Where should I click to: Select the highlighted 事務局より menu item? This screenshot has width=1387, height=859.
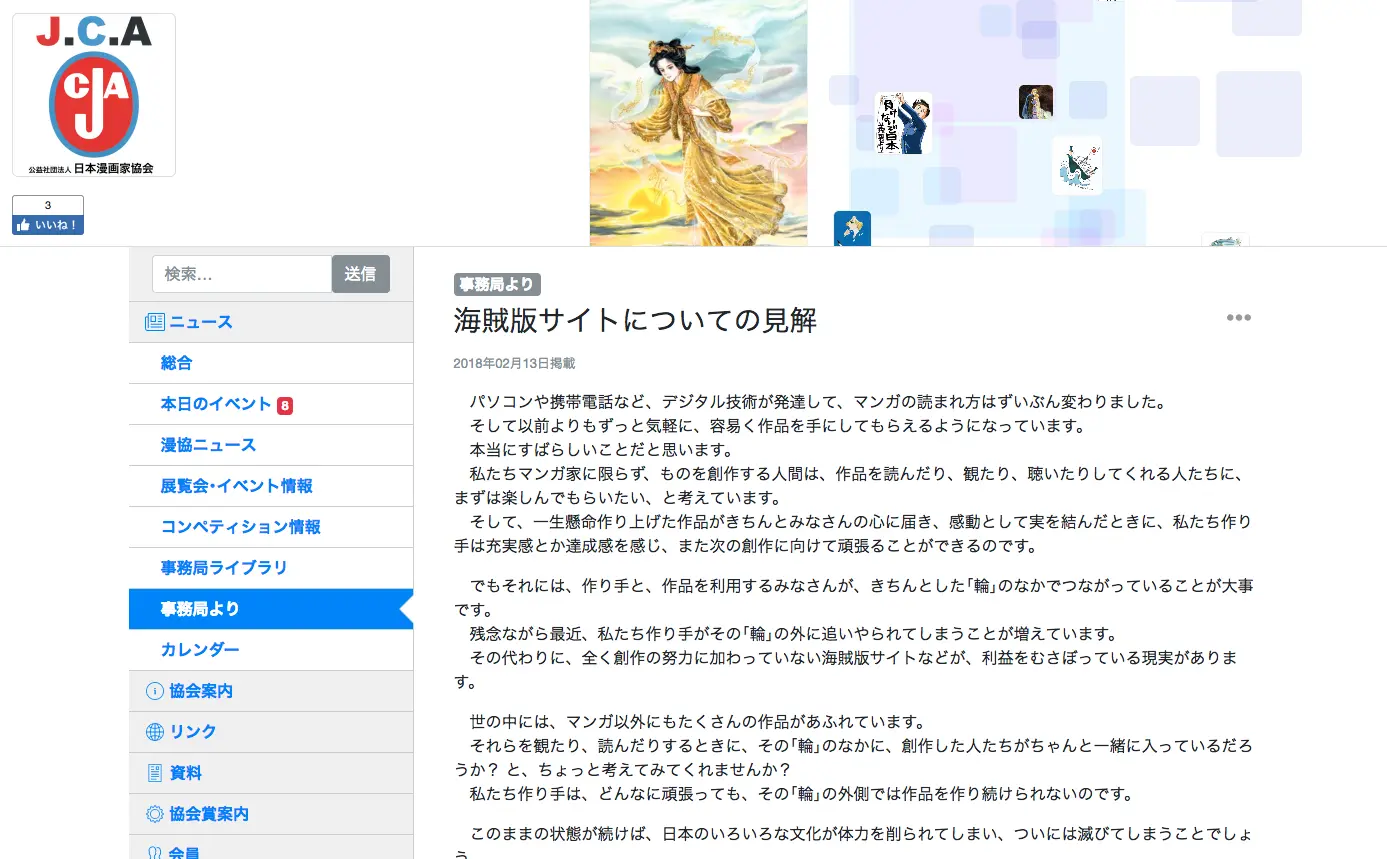click(271, 609)
